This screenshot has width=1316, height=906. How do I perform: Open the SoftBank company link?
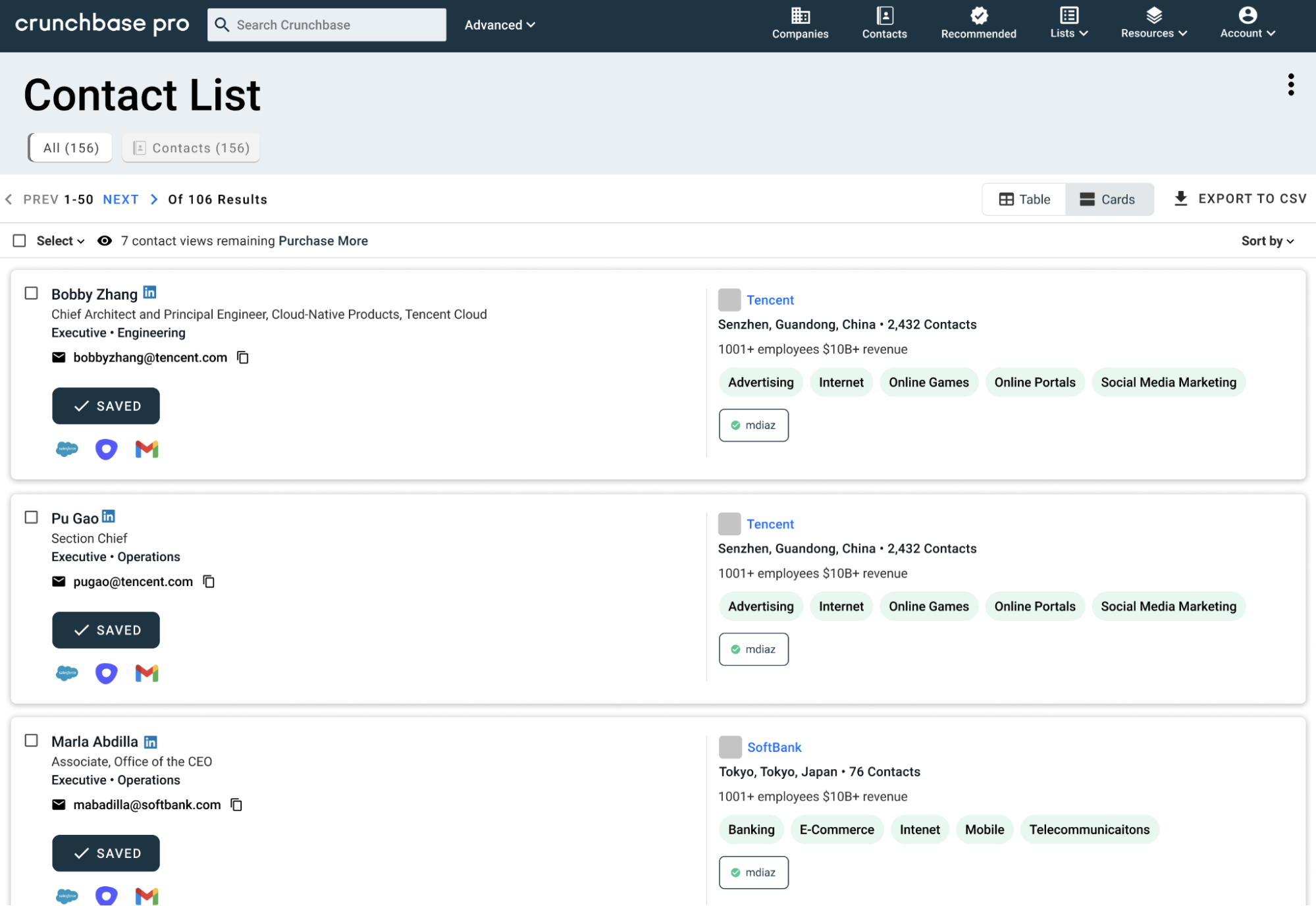point(774,747)
